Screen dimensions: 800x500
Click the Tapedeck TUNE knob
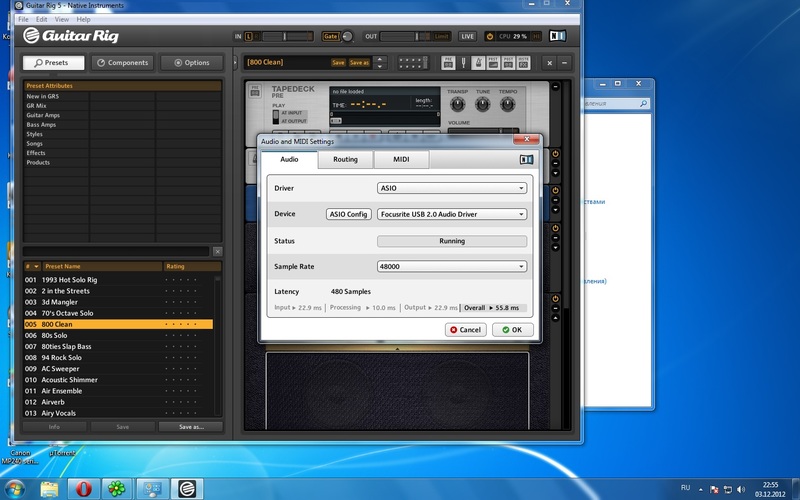483,105
